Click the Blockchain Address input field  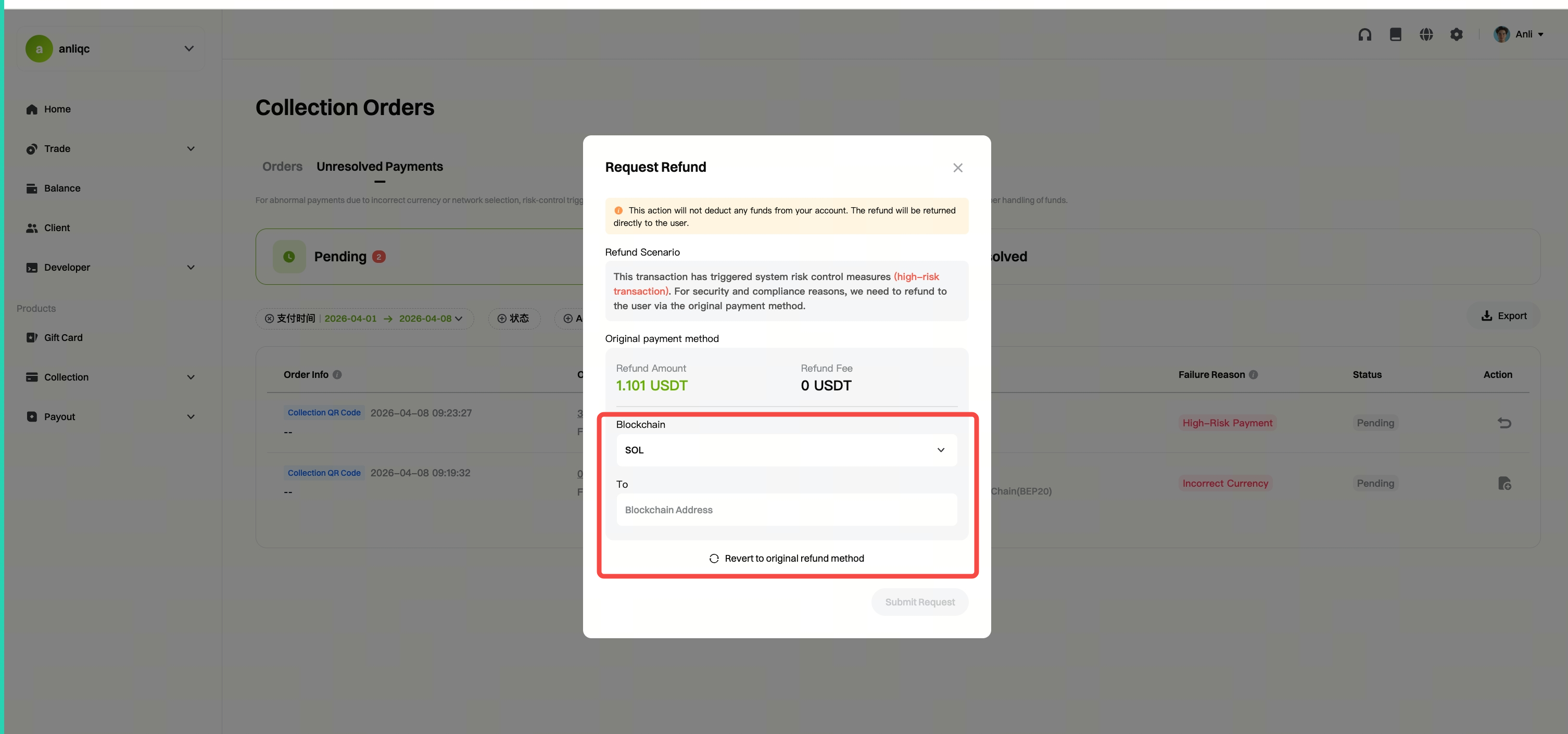tap(786, 510)
